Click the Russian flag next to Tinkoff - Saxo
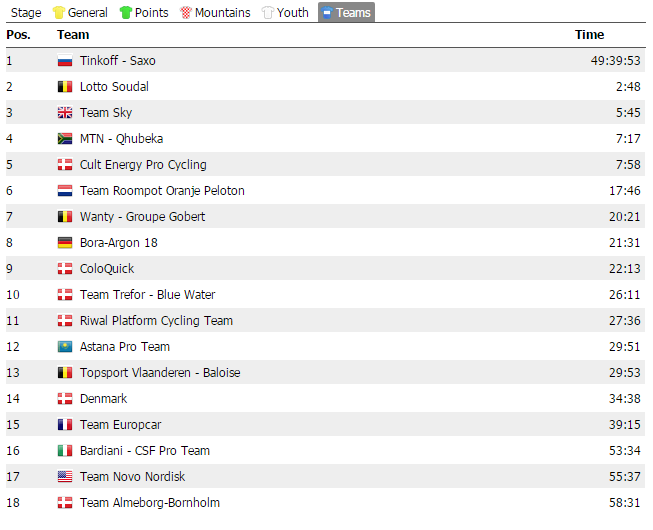Screen dimensions: 653x530 pyautogui.click(x=65, y=61)
